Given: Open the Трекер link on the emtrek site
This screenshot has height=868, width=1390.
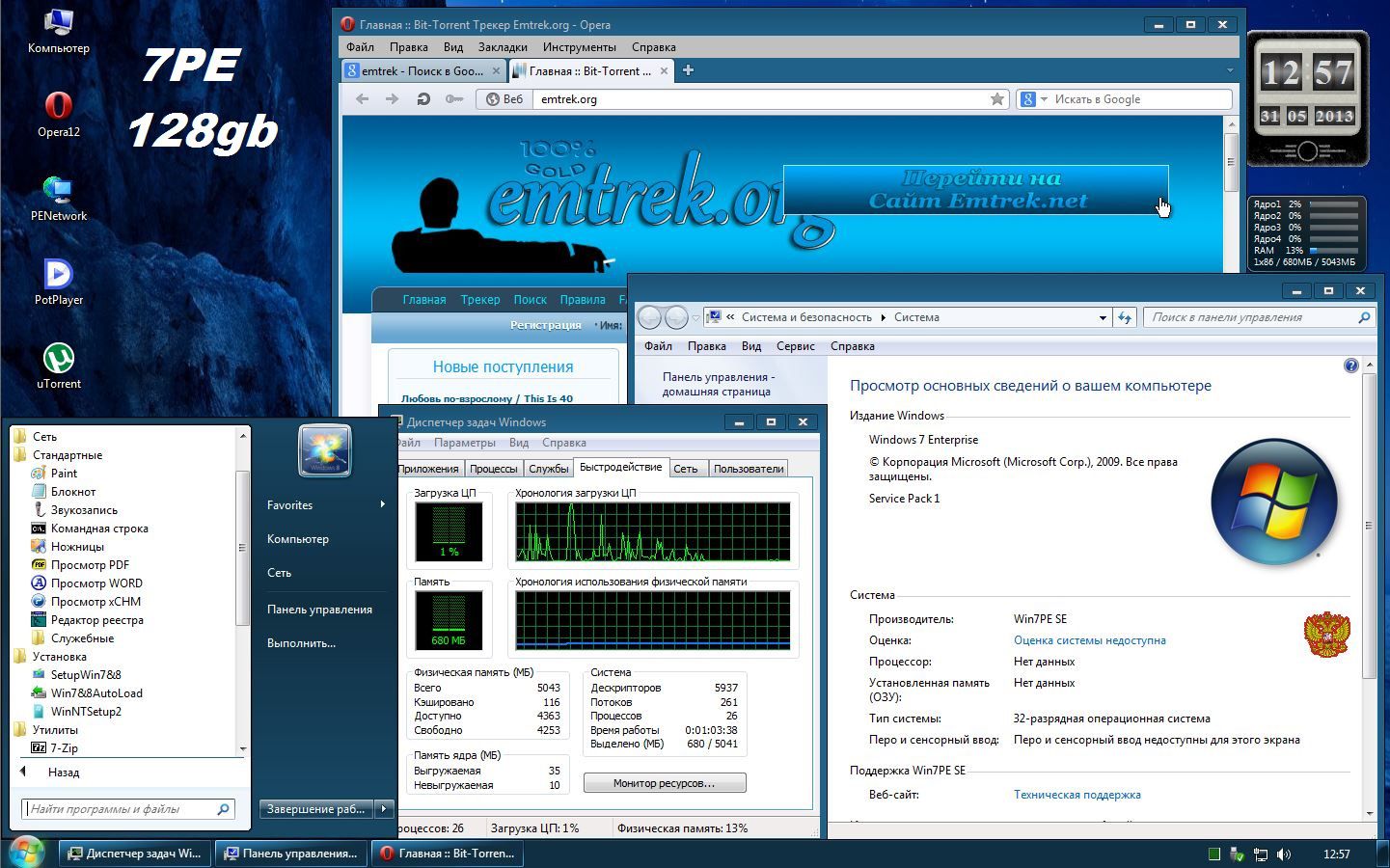Looking at the screenshot, I should point(480,299).
